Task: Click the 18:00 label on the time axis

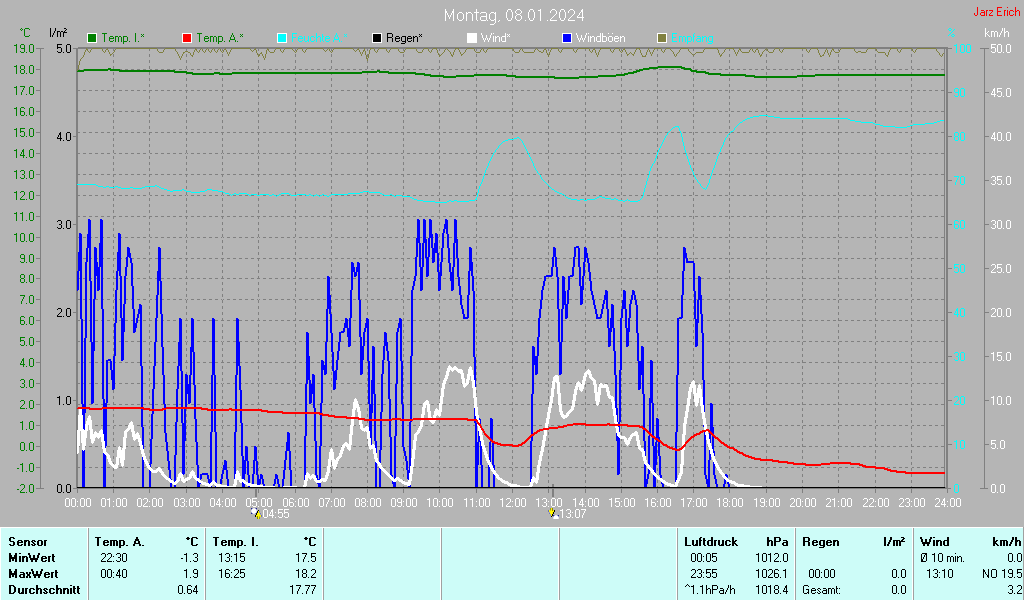Action: point(731,502)
